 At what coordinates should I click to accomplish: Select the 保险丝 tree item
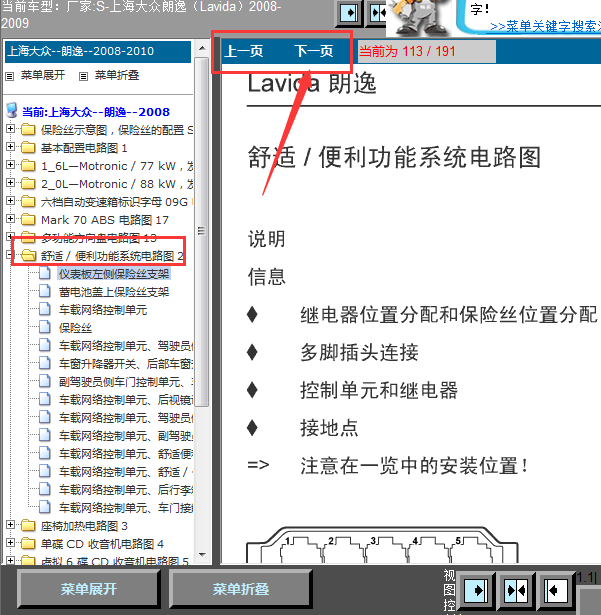75,328
